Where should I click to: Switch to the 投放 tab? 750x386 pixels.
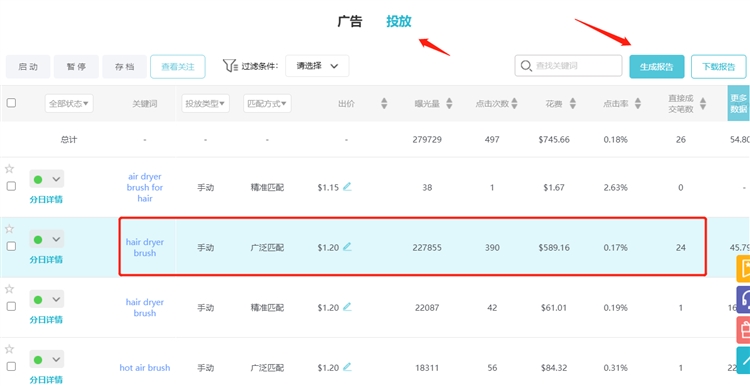pyautogui.click(x=399, y=22)
